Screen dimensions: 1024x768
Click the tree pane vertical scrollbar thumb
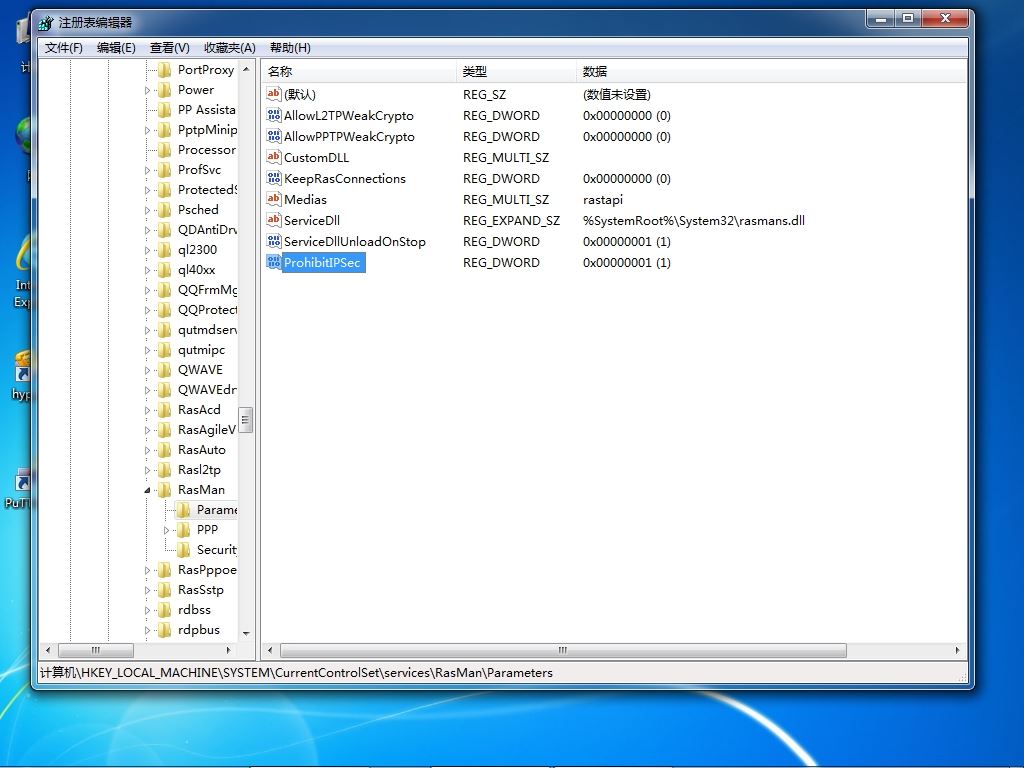pos(246,420)
